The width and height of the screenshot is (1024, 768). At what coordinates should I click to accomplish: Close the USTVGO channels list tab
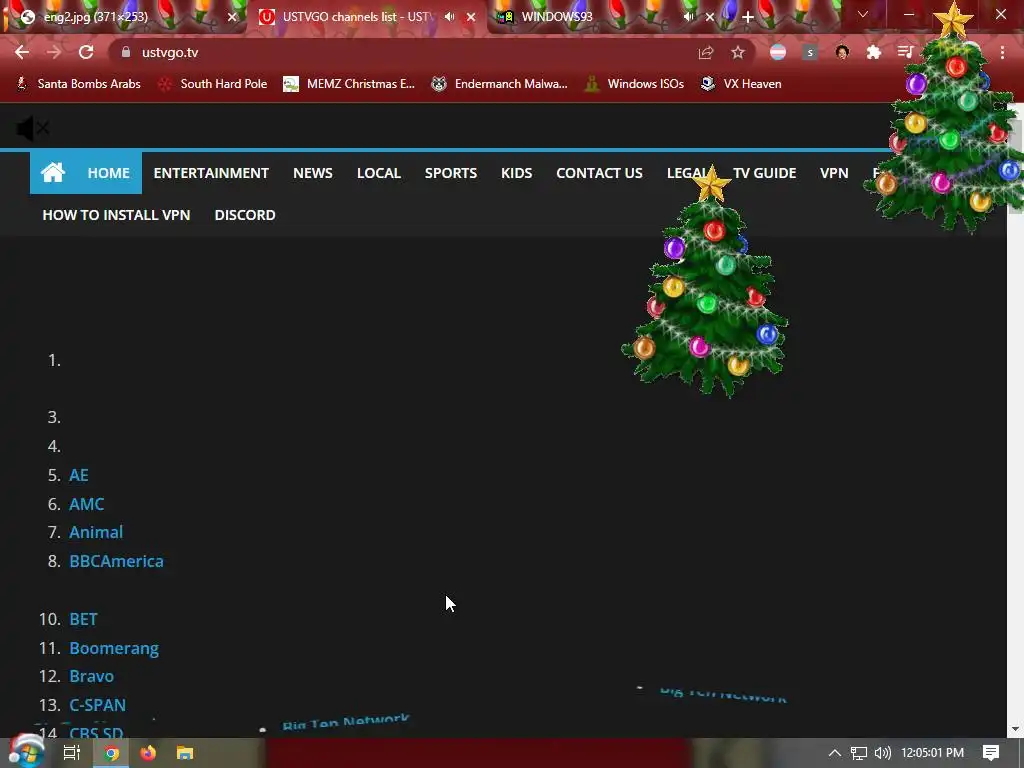tap(471, 17)
